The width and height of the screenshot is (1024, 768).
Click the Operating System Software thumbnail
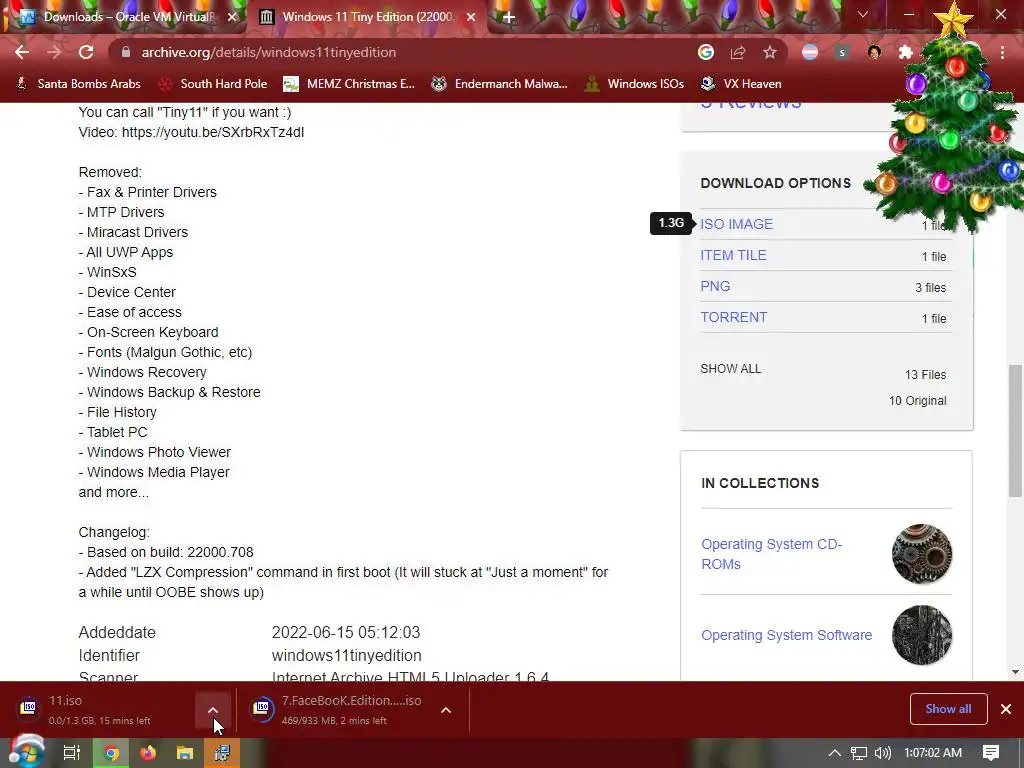tap(921, 635)
